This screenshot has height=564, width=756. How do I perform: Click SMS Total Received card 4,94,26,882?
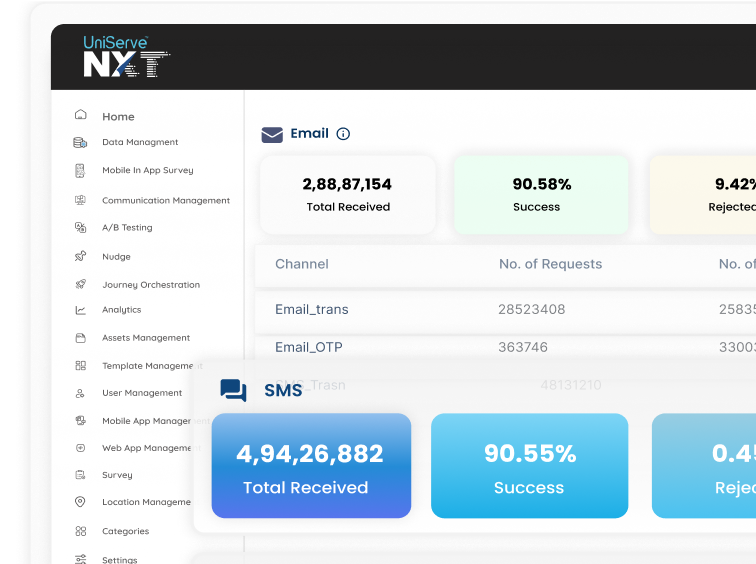311,466
